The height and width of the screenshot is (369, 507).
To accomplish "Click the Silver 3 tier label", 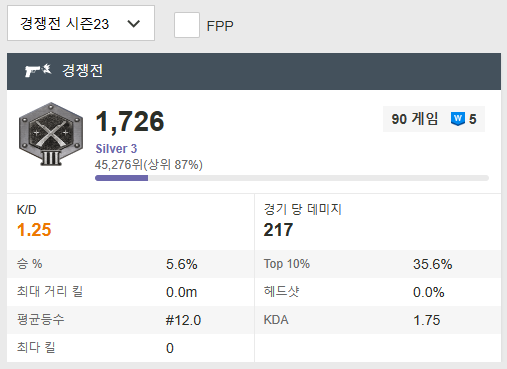I will point(116,149).
